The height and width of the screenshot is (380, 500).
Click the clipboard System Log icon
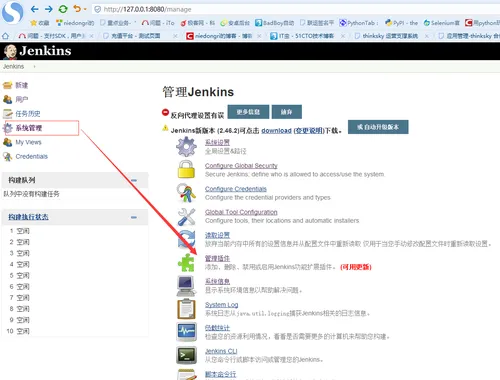186,309
